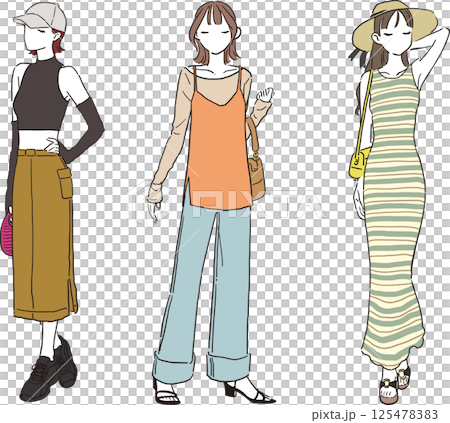Screen dimensions: 450x423
Task: Click the woman in the orange camisole
Action: pyautogui.click(x=212, y=202)
